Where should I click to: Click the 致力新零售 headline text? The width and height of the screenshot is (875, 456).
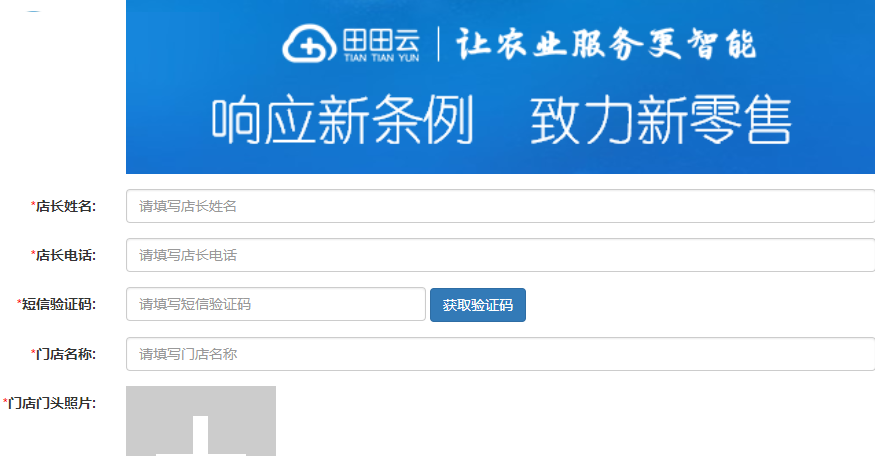(661, 120)
